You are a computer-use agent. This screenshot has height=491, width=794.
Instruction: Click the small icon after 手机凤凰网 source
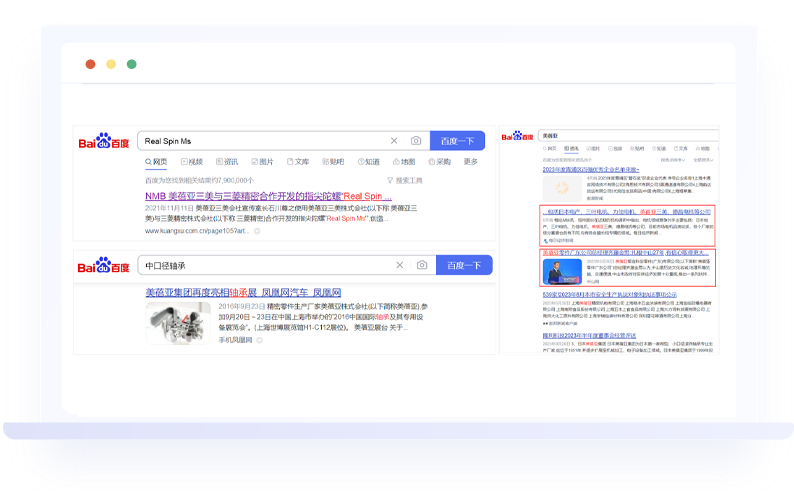(x=259, y=340)
